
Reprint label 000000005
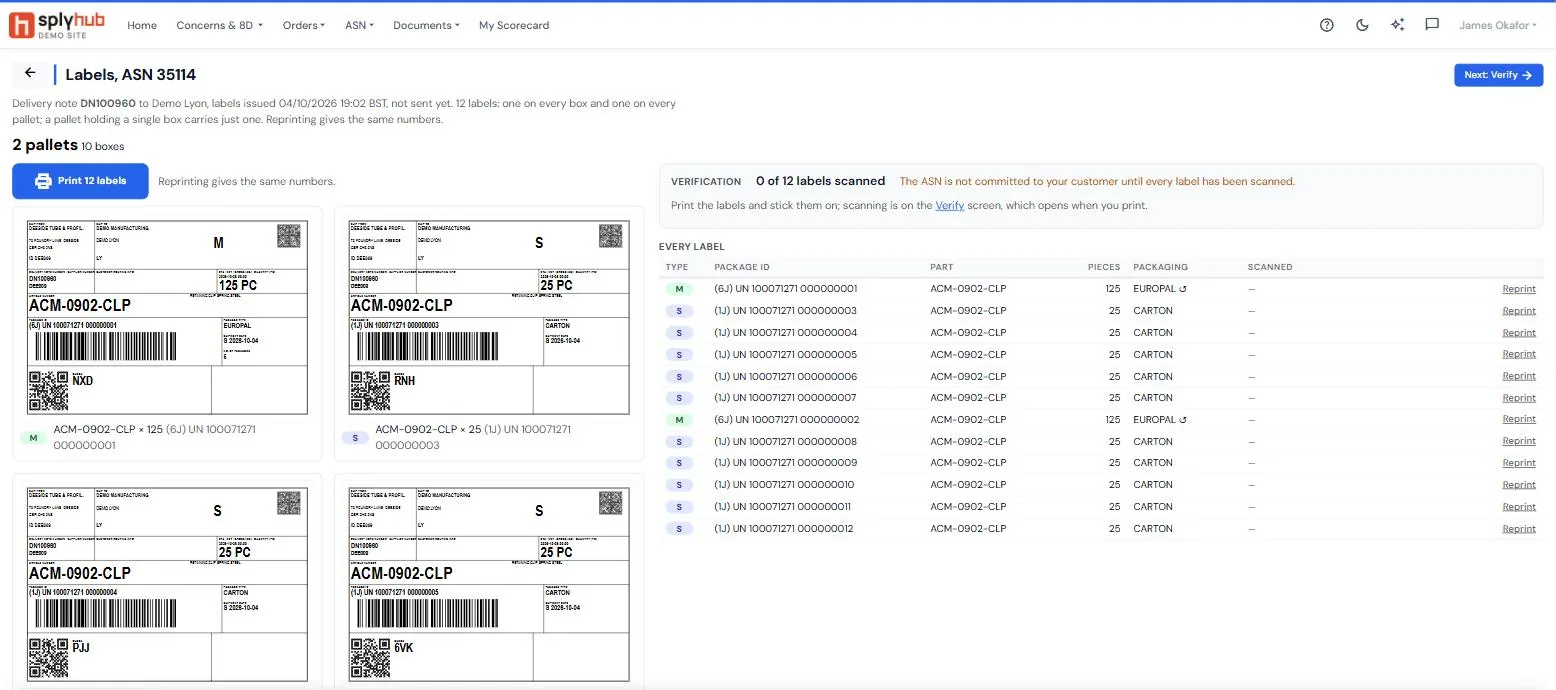(x=1519, y=354)
